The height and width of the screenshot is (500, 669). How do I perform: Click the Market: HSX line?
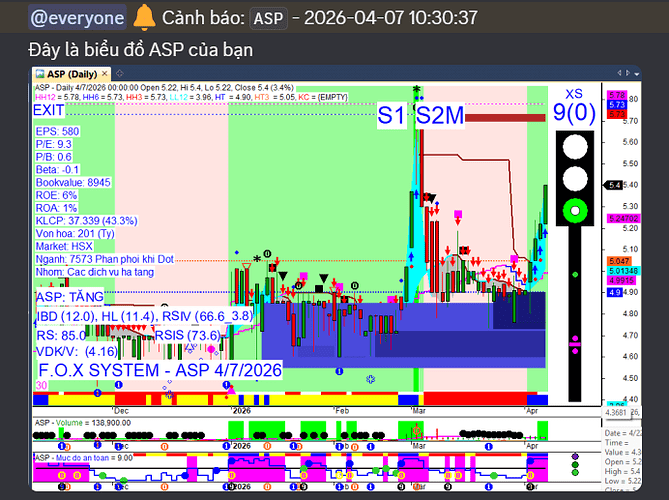click(x=64, y=246)
